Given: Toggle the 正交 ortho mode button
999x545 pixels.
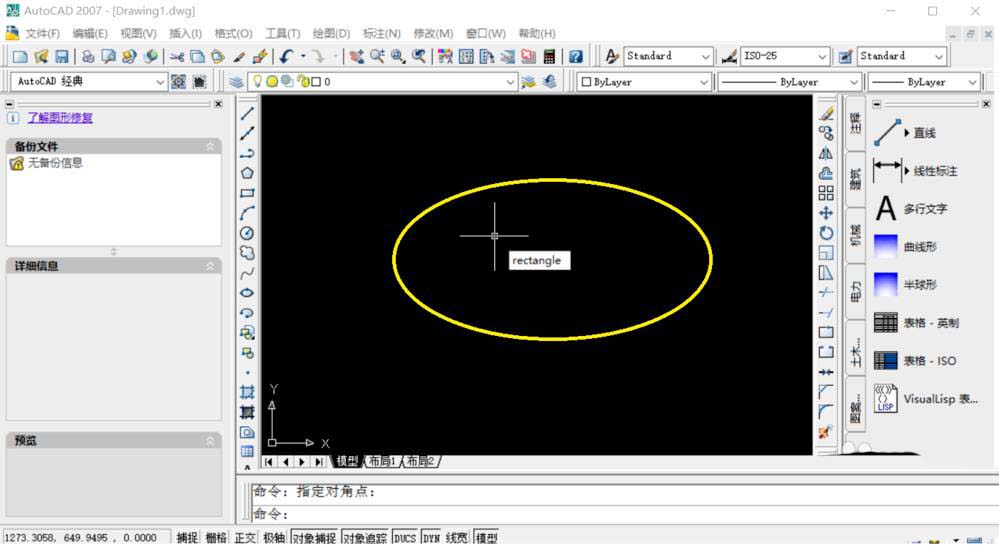Looking at the screenshot, I should click(245, 537).
